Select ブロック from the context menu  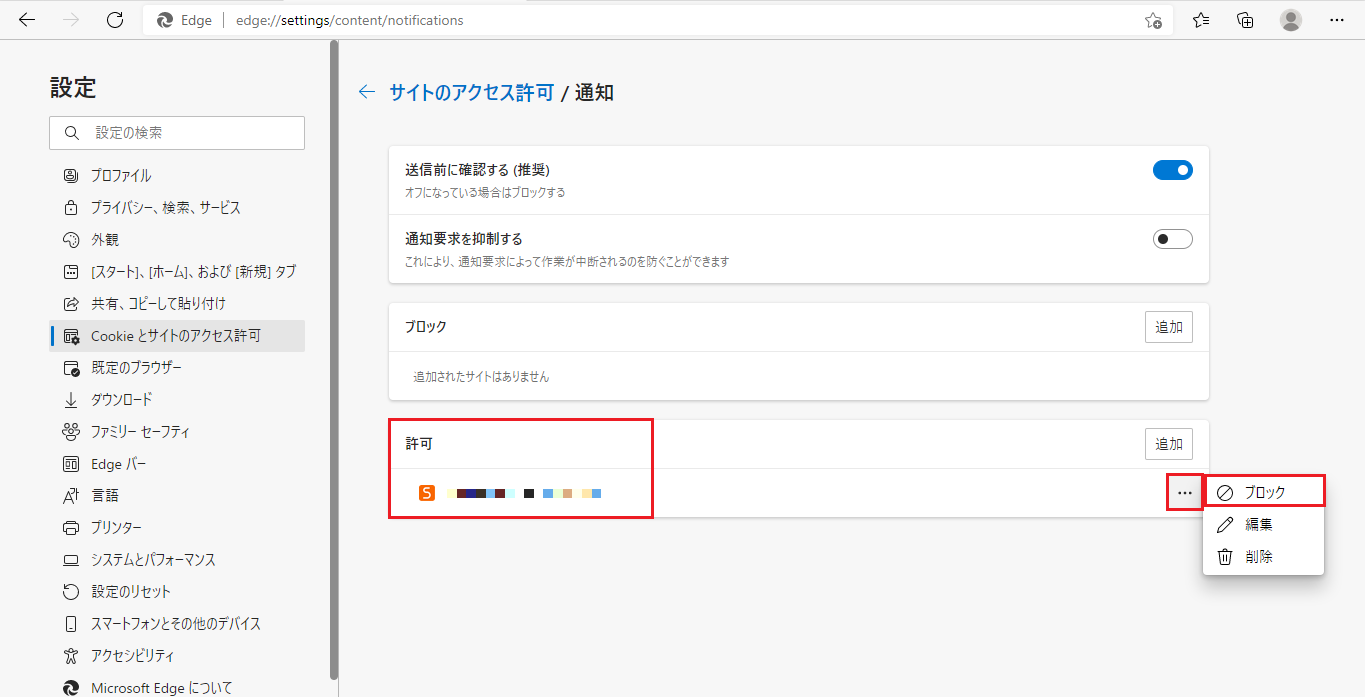click(x=1264, y=492)
